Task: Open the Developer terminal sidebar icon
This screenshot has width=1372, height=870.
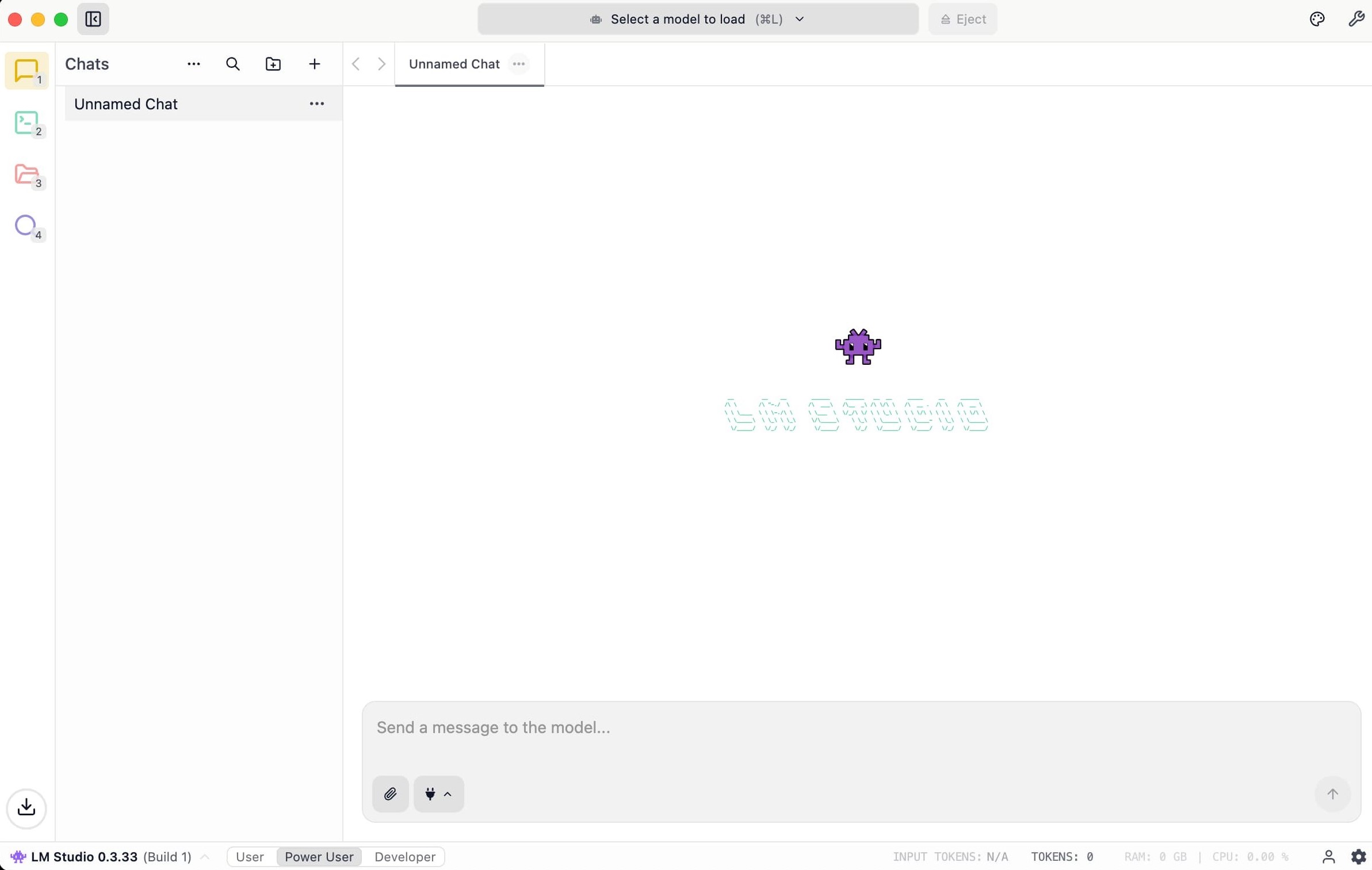Action: [26, 123]
